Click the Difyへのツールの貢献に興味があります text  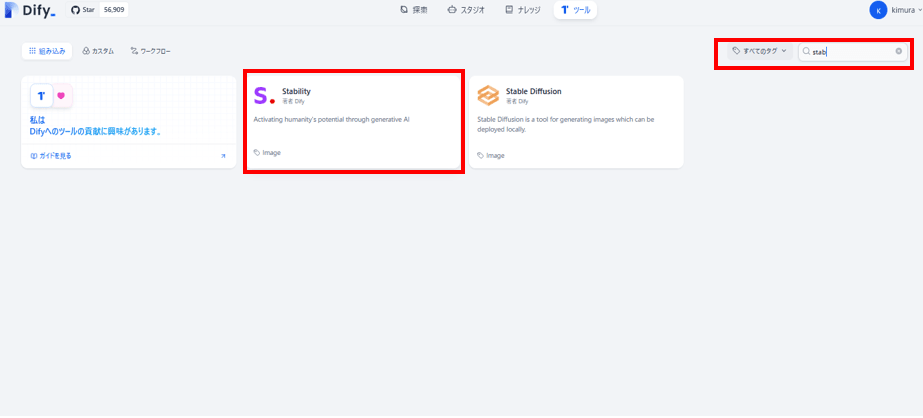coord(96,131)
